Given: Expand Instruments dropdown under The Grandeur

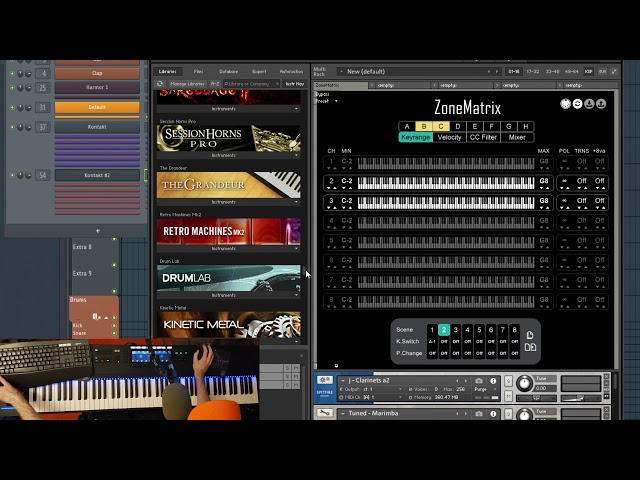Looking at the screenshot, I should tap(296, 202).
